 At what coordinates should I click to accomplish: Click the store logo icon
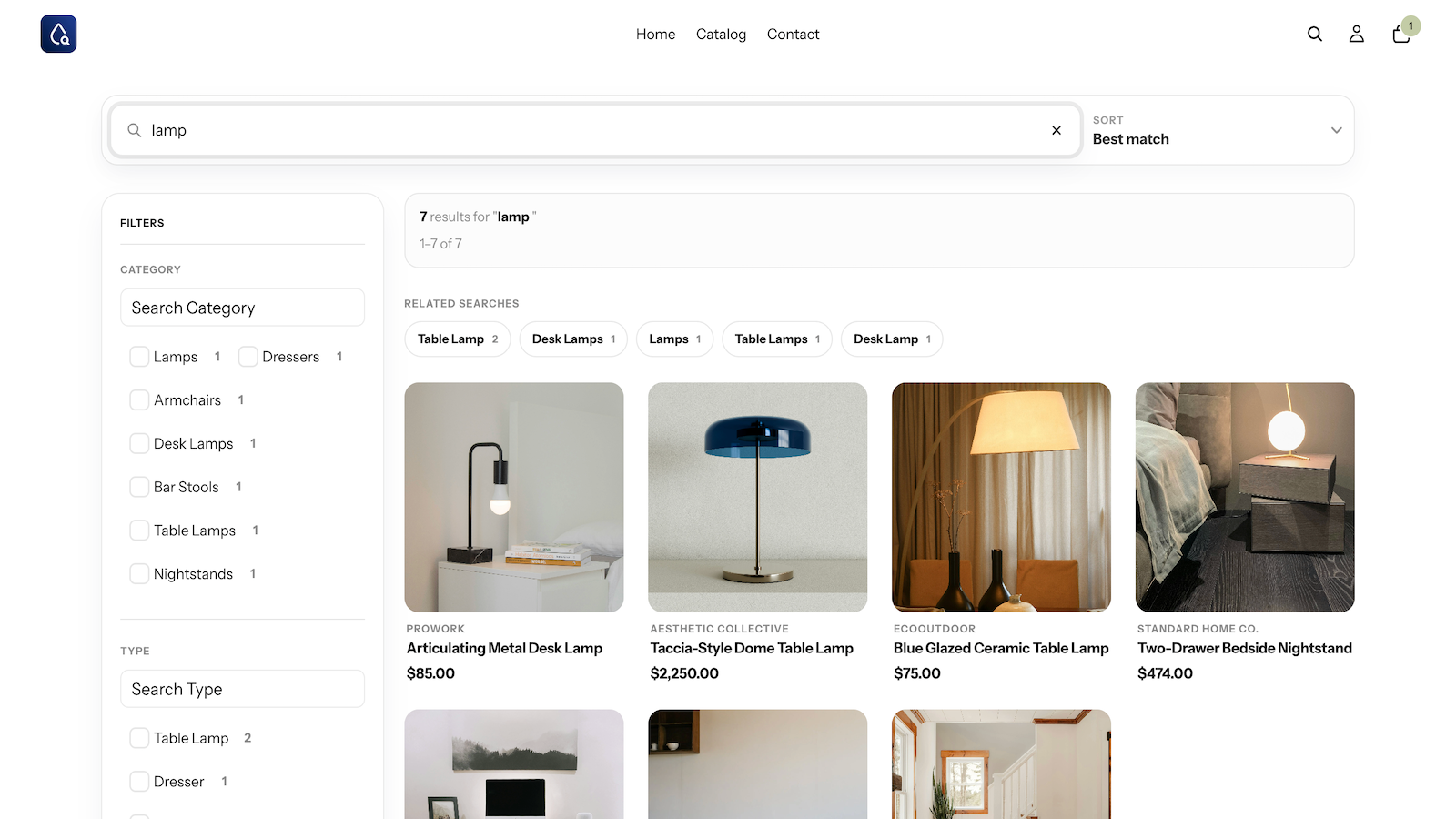click(58, 34)
